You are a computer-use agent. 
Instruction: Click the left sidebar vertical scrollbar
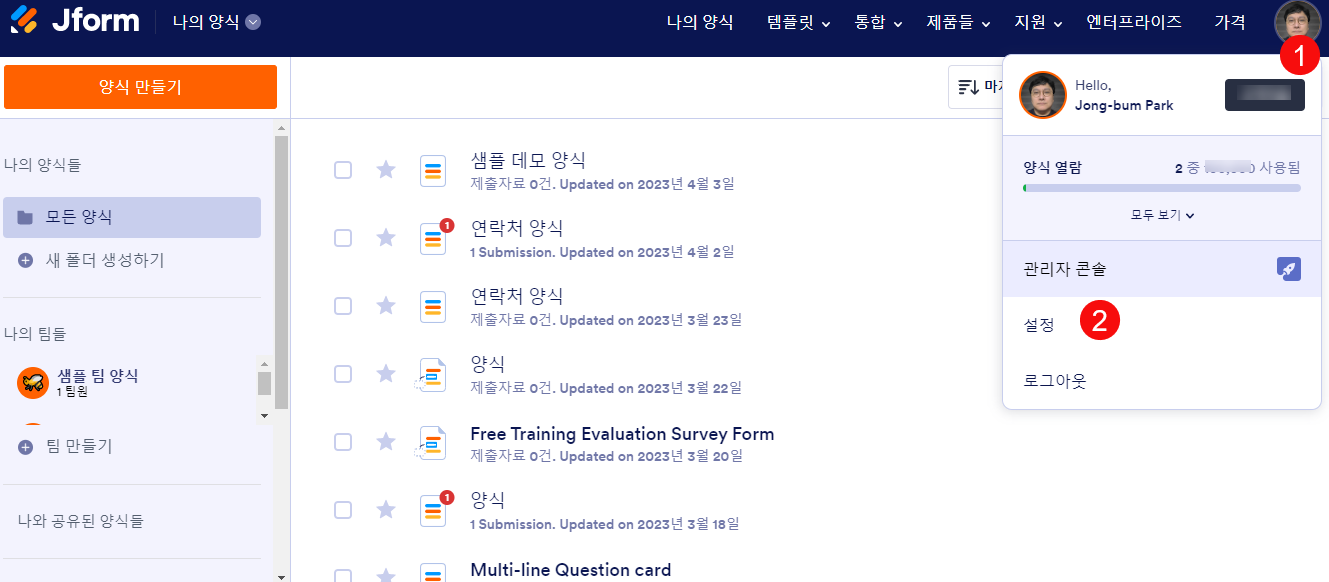(x=282, y=272)
